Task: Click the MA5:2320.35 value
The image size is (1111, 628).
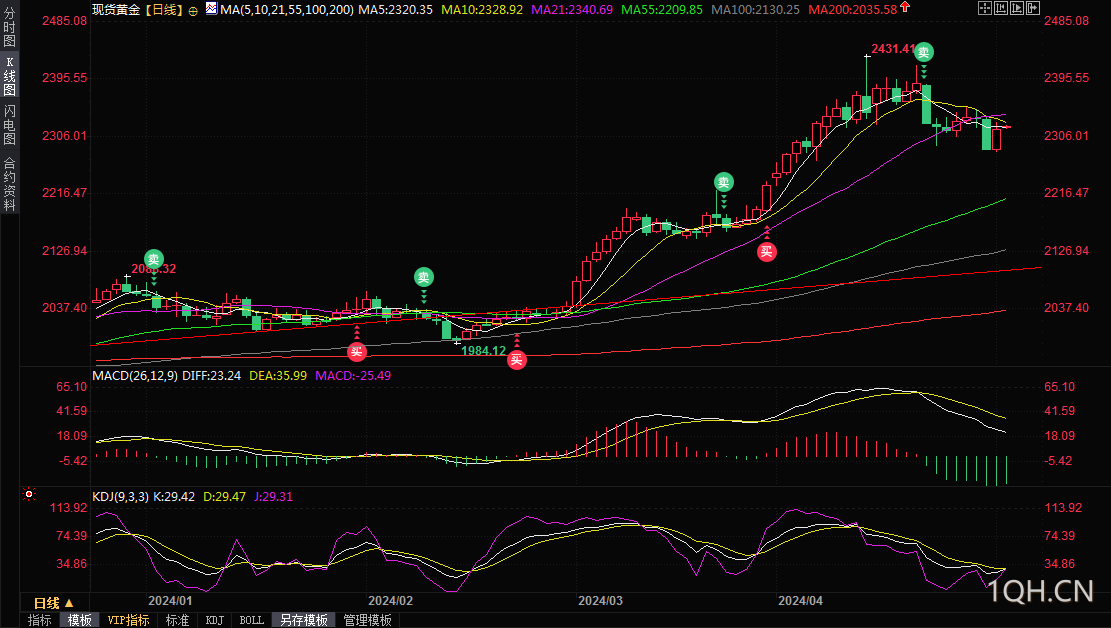Action: coord(395,9)
